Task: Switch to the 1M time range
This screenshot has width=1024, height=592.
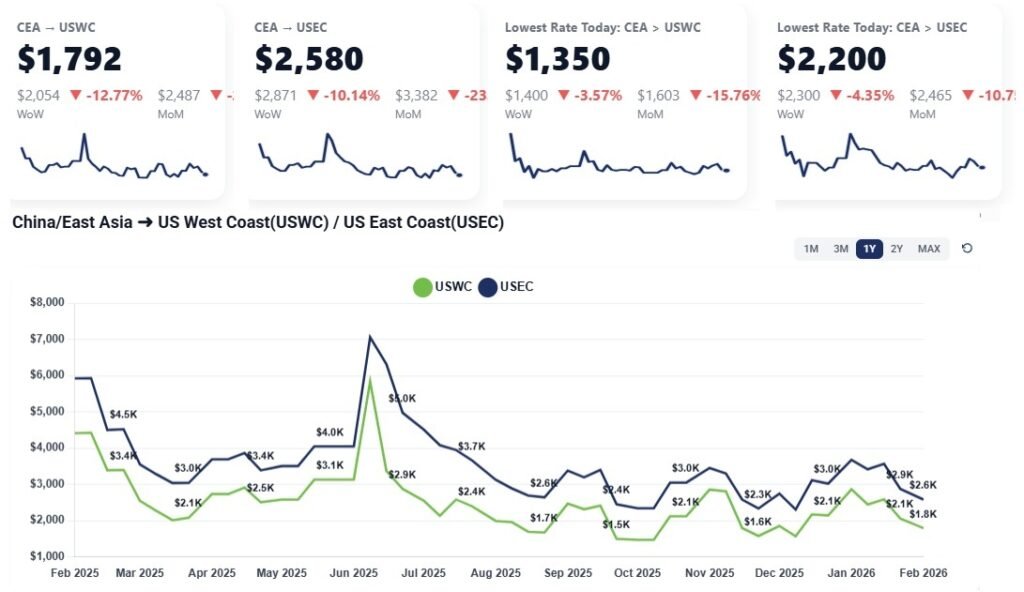Action: click(811, 248)
